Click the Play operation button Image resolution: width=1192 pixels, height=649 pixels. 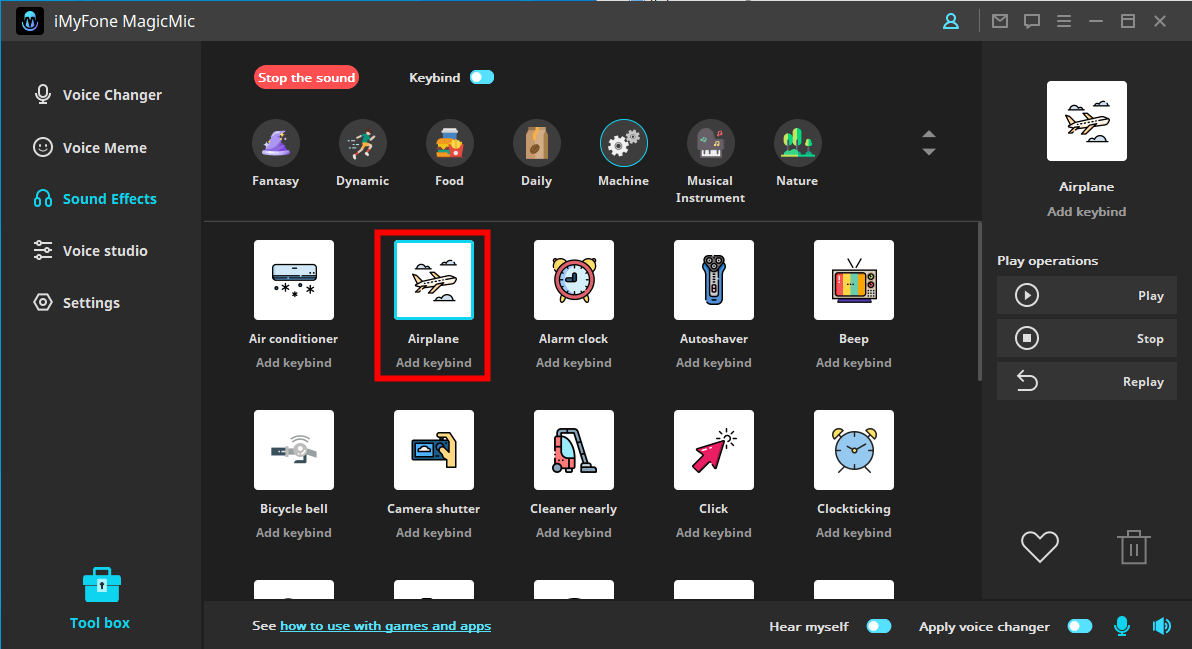[x=1087, y=296]
